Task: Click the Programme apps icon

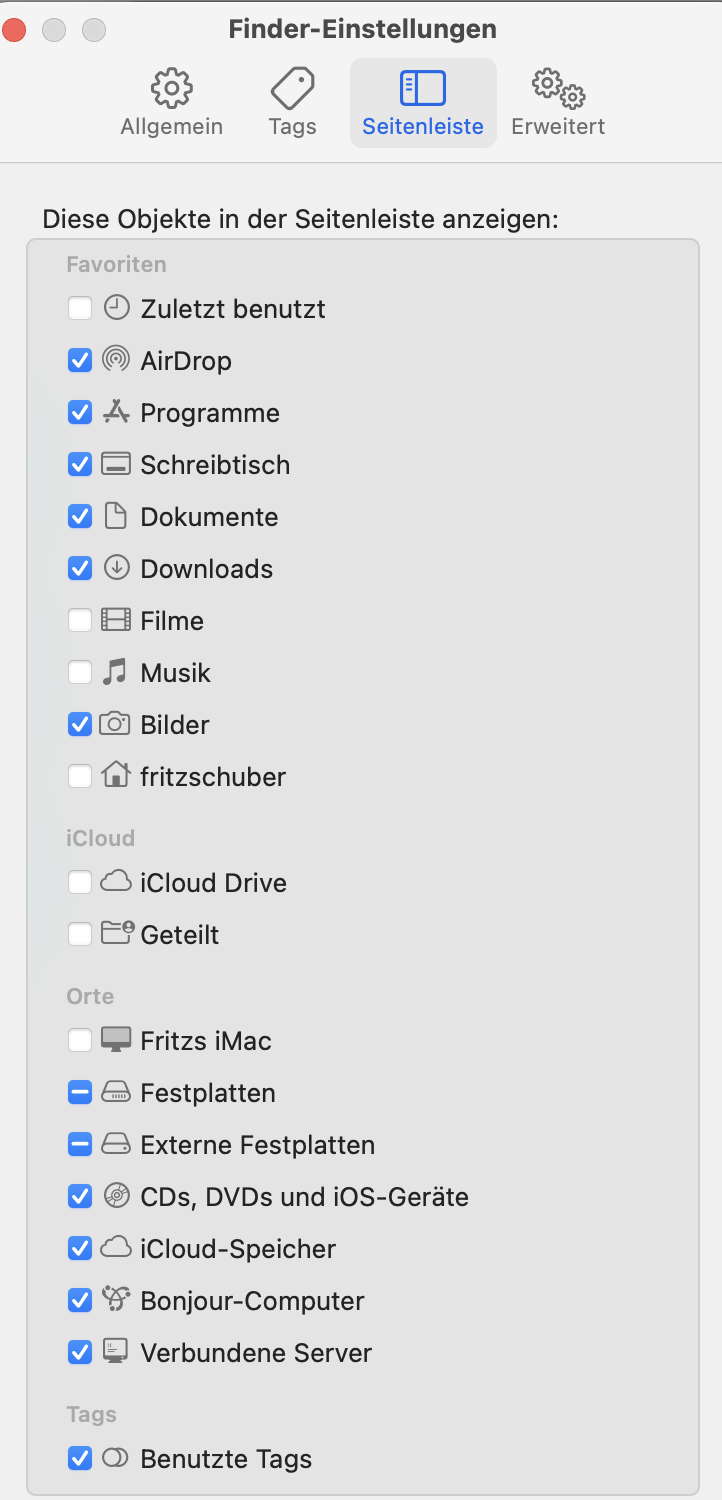Action: coord(116,412)
